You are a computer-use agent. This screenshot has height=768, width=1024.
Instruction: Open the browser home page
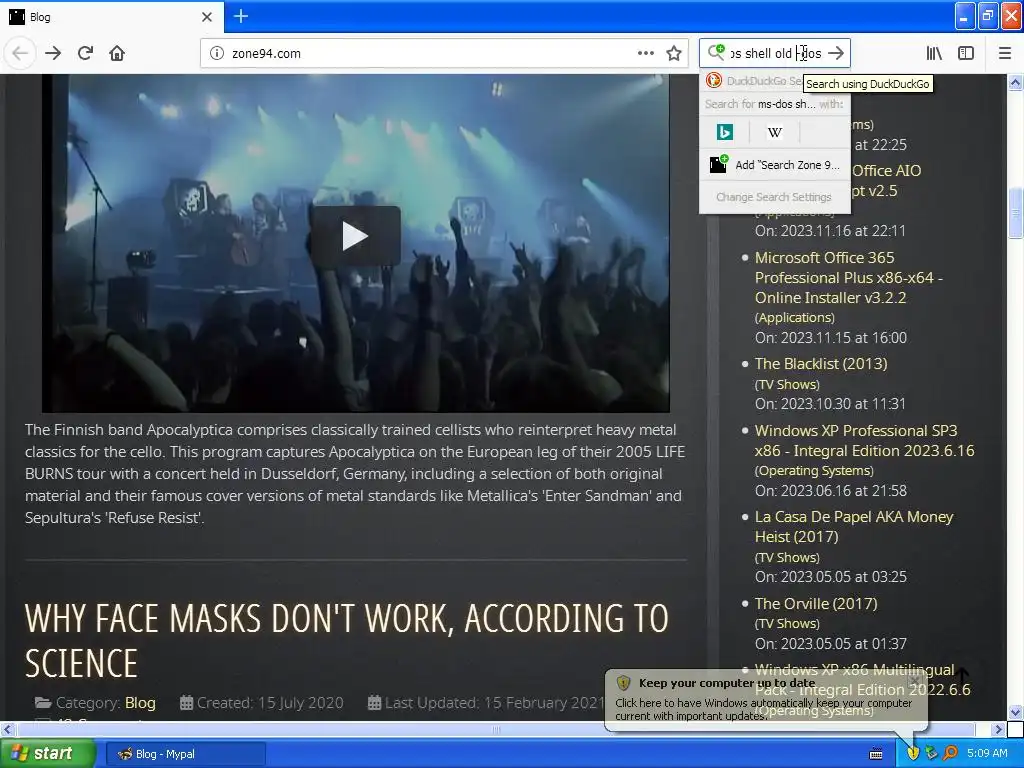(x=117, y=53)
